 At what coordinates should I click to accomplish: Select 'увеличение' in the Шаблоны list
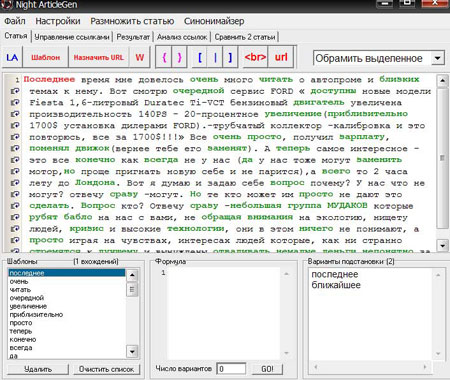coord(67,306)
